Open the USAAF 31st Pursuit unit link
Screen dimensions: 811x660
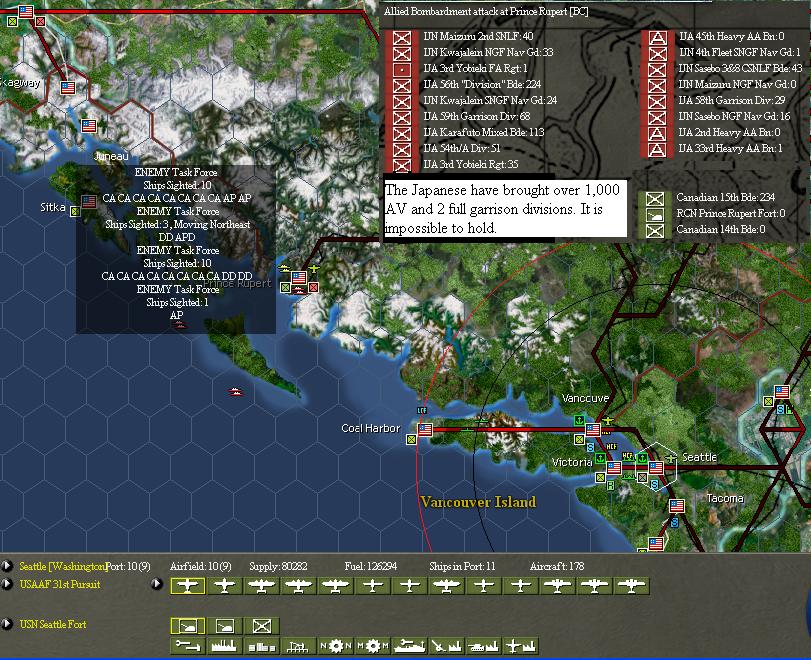pos(60,584)
